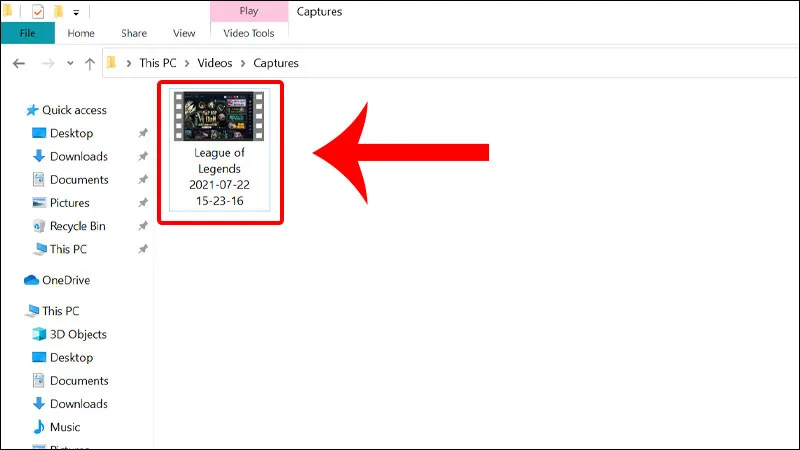Image resolution: width=800 pixels, height=450 pixels.
Task: Click New folder icon in title bar
Action: point(59,11)
